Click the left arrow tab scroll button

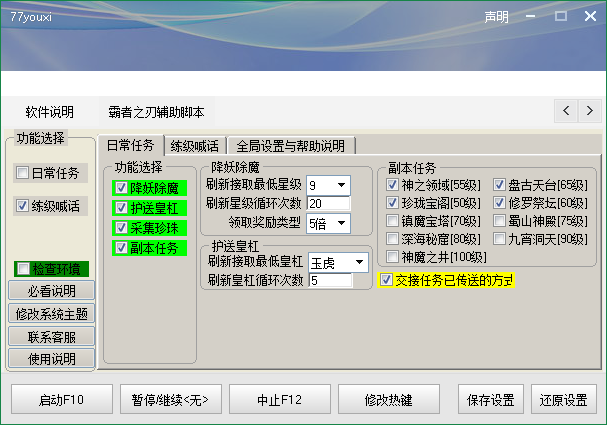tap(566, 109)
